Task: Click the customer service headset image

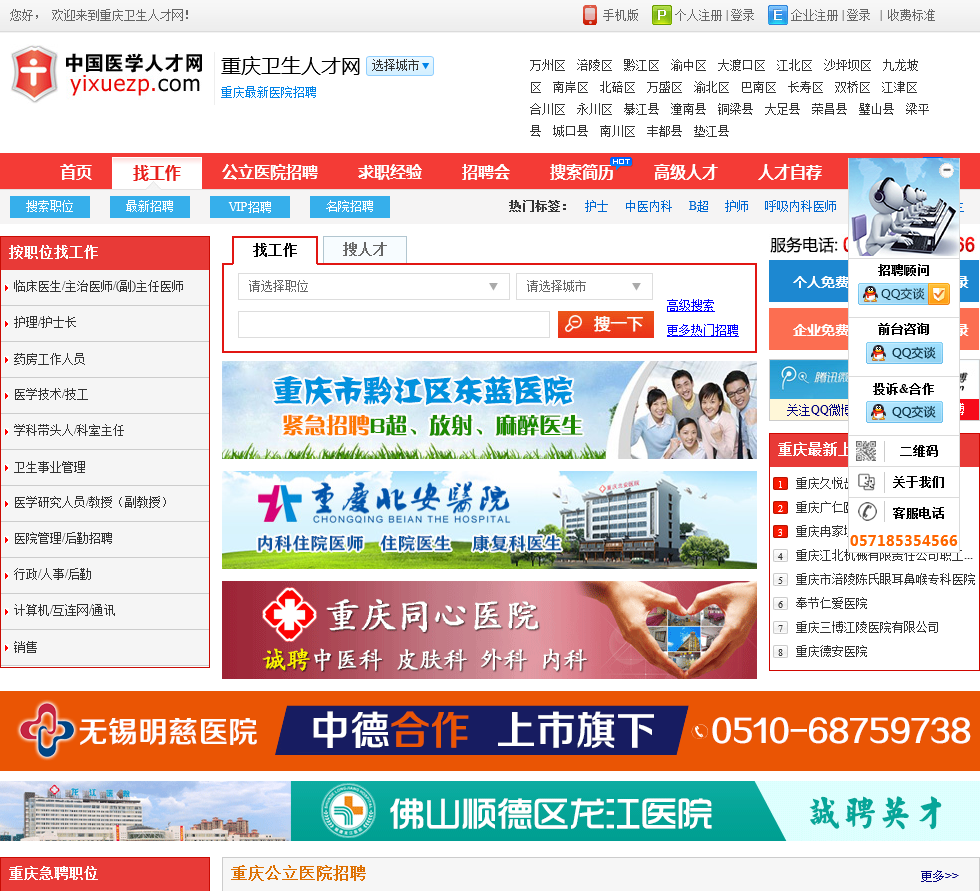Action: coord(903,208)
